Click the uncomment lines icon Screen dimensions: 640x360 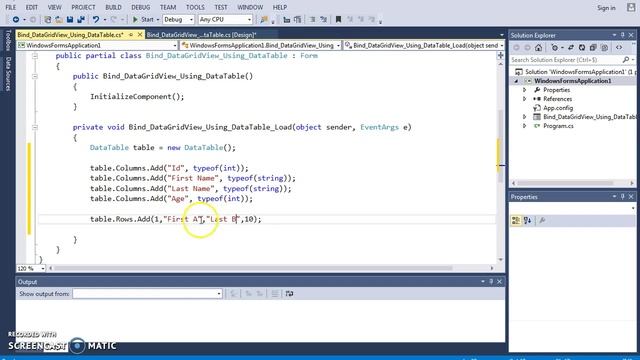[x=323, y=19]
